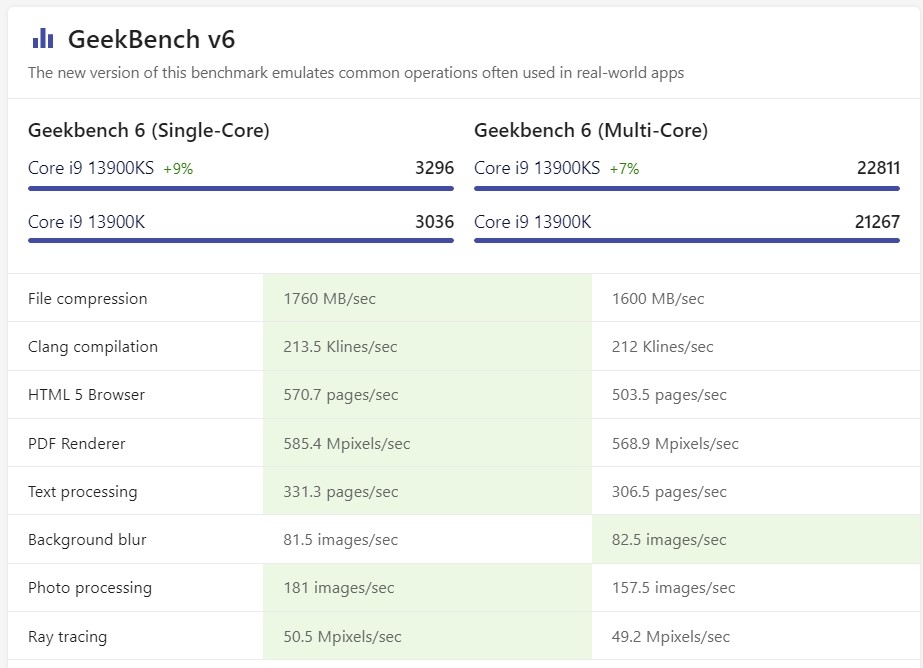Viewport: 923px width, 668px height.
Task: Click the 13900K multi-core score bar
Action: point(687,240)
